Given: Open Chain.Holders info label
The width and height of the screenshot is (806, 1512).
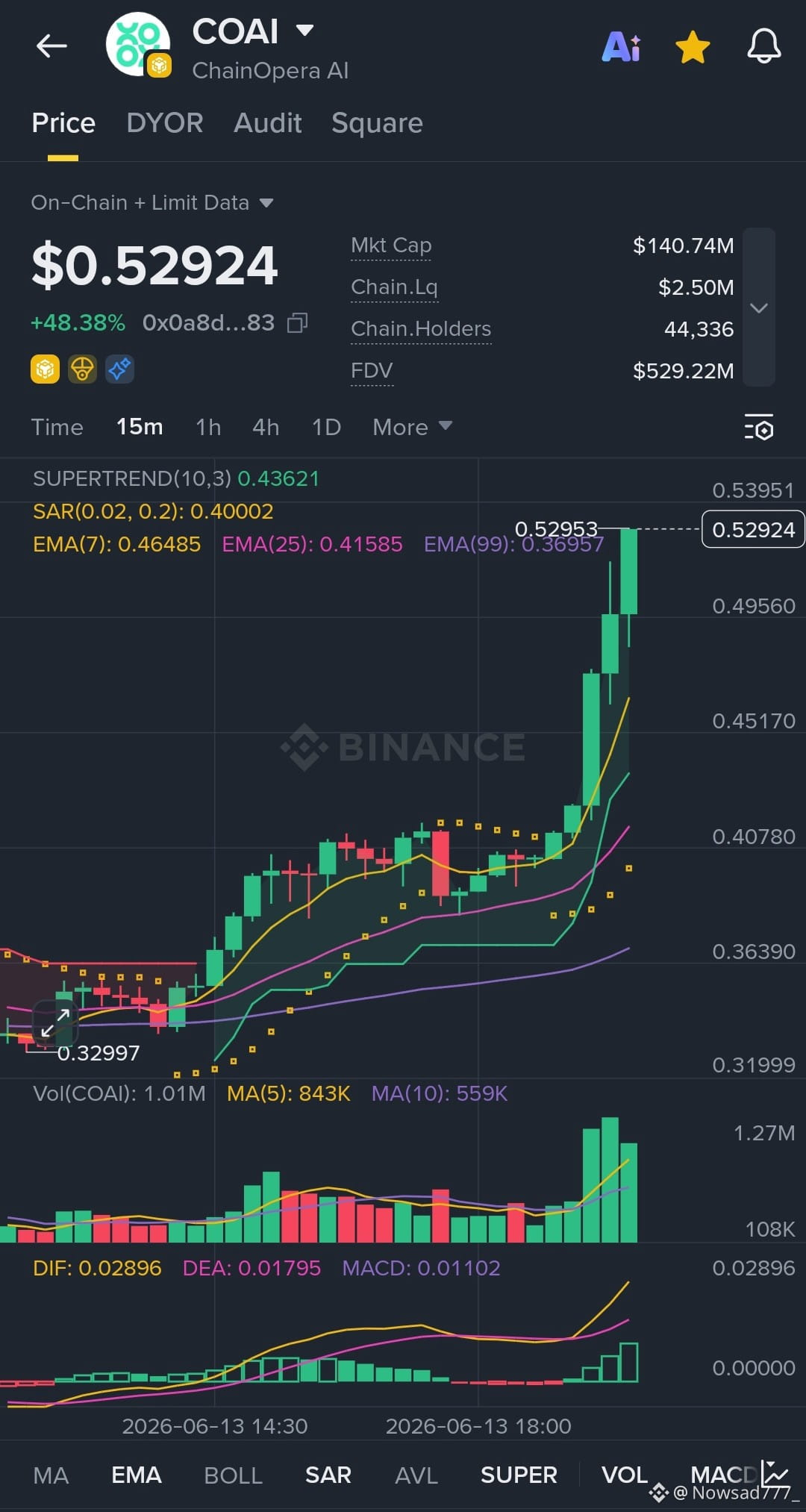Looking at the screenshot, I should pos(421,329).
